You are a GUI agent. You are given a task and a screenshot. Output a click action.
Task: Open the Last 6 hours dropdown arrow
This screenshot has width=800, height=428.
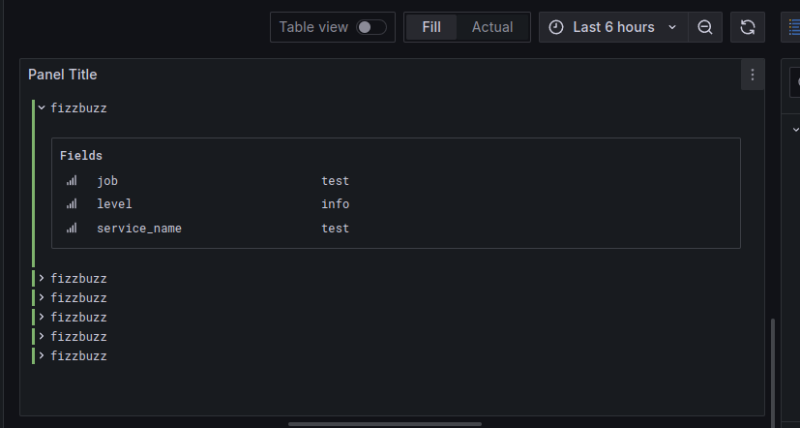(x=672, y=27)
